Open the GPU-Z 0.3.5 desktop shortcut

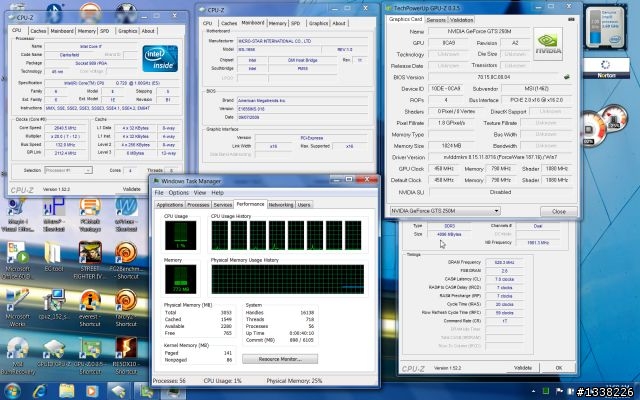pos(90,356)
